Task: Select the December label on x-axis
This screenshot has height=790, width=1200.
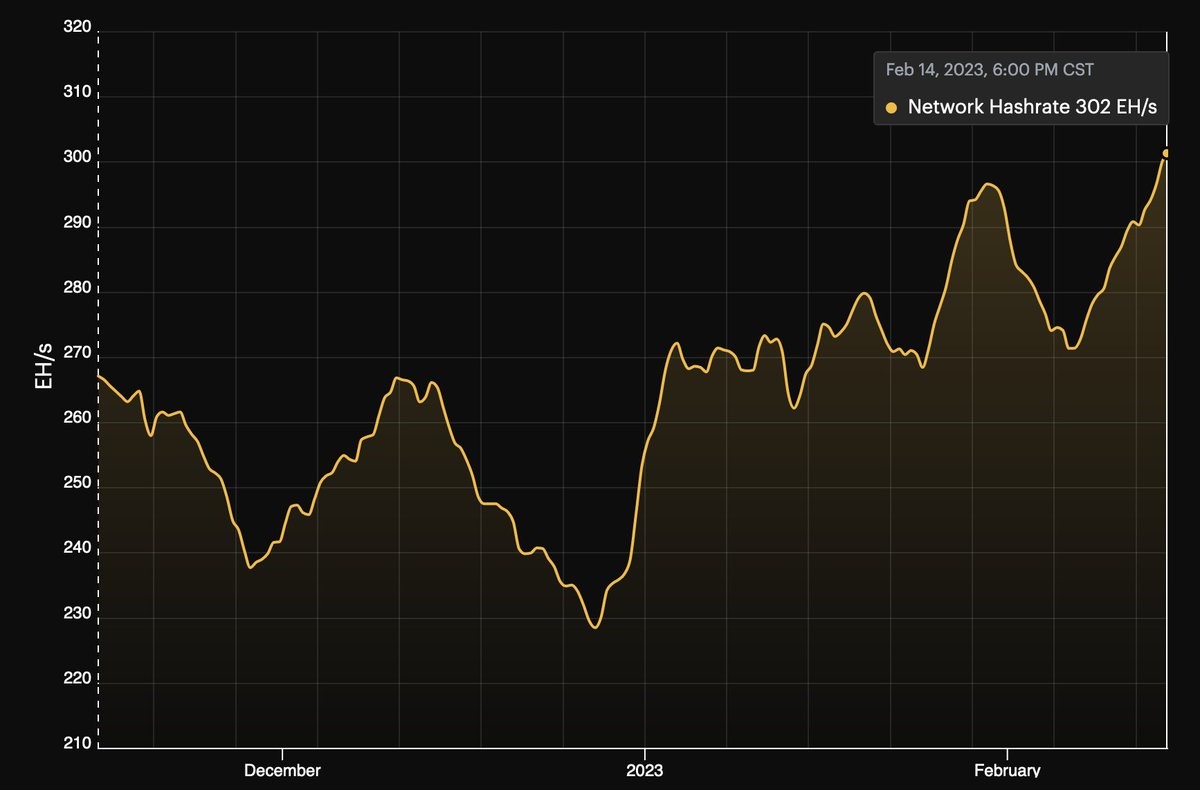Action: 283,770
